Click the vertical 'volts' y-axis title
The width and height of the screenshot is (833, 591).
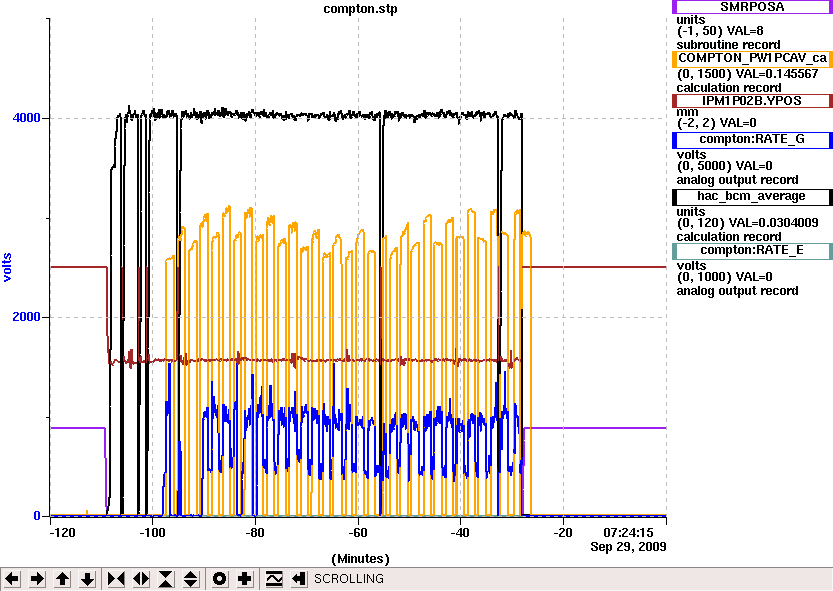pyautogui.click(x=7, y=267)
